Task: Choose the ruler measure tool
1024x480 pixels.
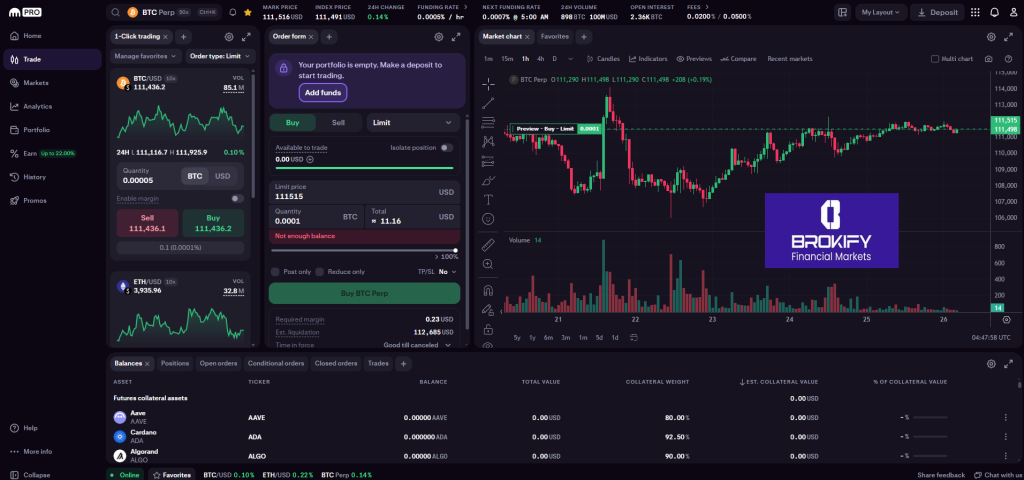Action: click(x=488, y=244)
